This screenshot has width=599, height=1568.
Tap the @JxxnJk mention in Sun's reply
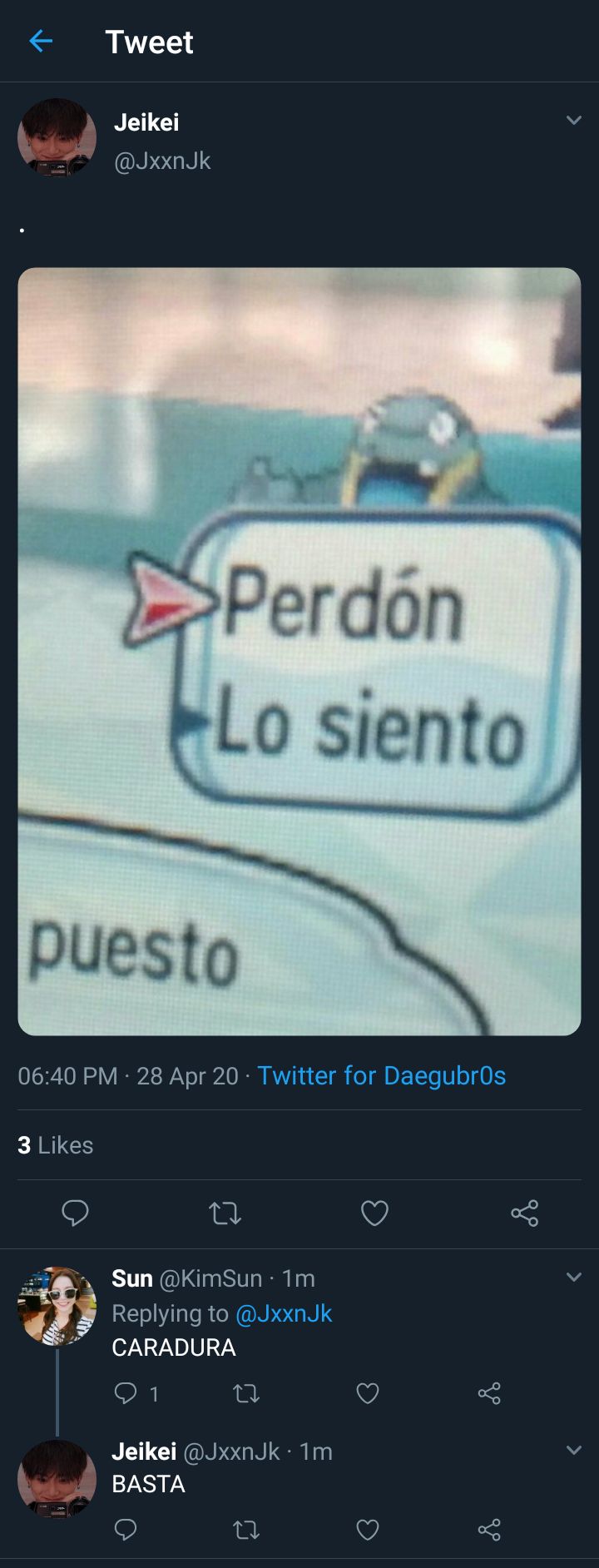tap(284, 1313)
